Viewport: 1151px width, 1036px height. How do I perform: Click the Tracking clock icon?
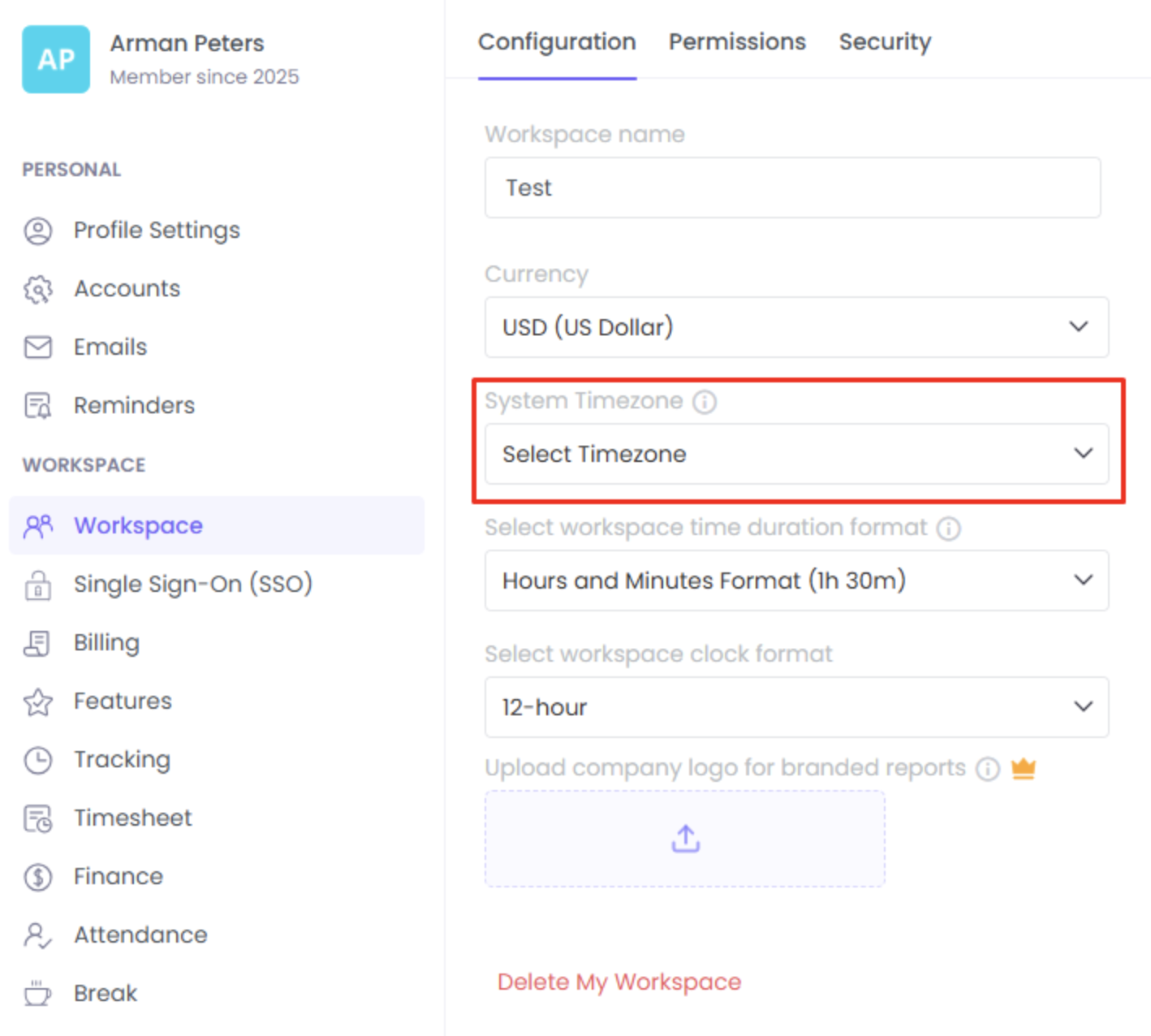(x=37, y=760)
